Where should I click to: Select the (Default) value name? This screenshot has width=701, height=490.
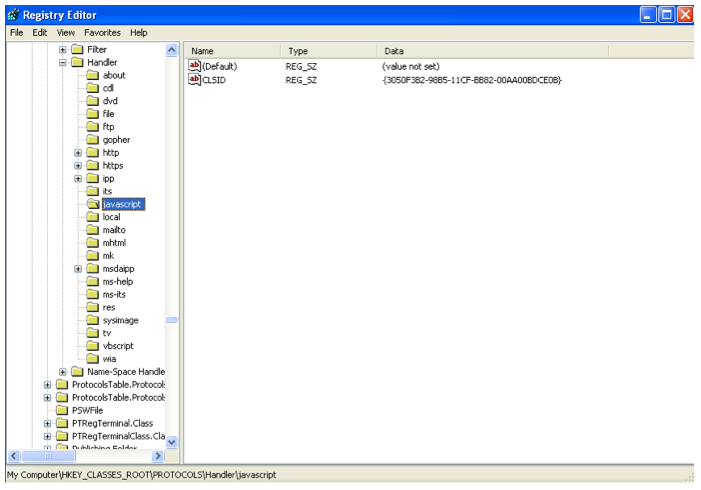(x=219, y=67)
